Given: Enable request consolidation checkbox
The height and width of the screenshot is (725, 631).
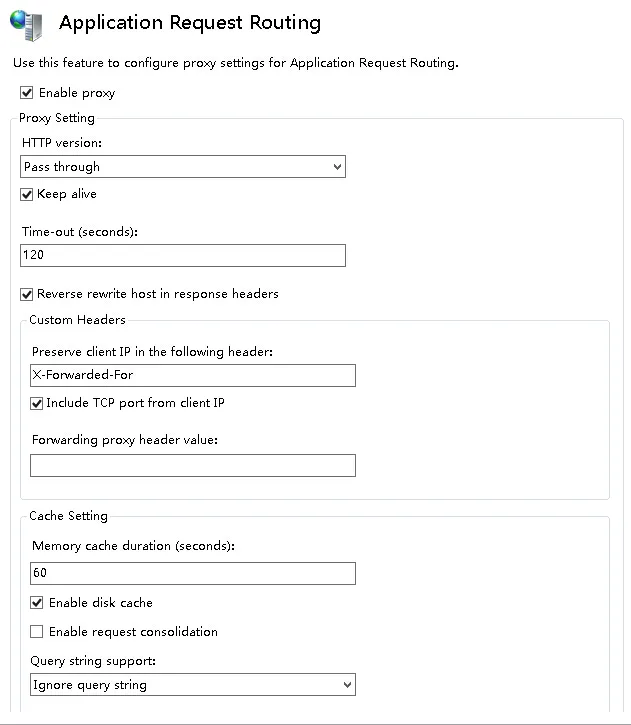Looking at the screenshot, I should [x=37, y=632].
